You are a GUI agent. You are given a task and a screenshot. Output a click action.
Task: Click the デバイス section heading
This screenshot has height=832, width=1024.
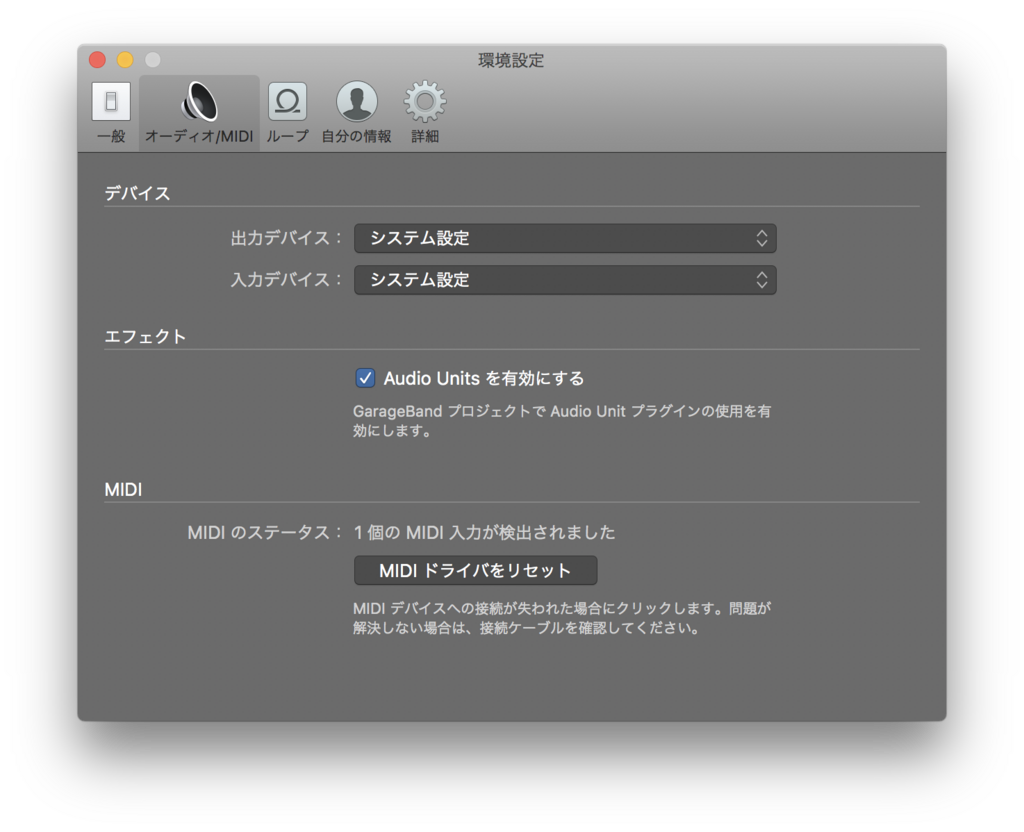(137, 193)
